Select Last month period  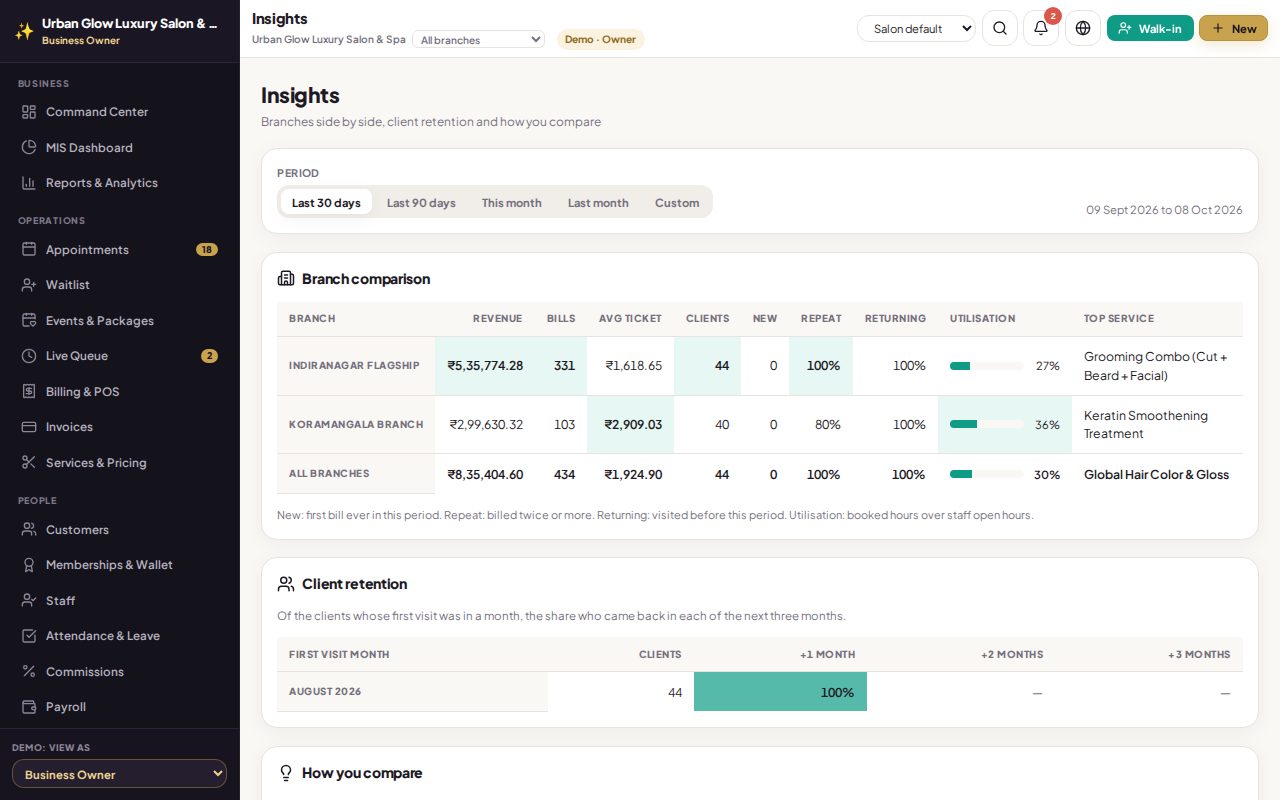[x=598, y=202]
